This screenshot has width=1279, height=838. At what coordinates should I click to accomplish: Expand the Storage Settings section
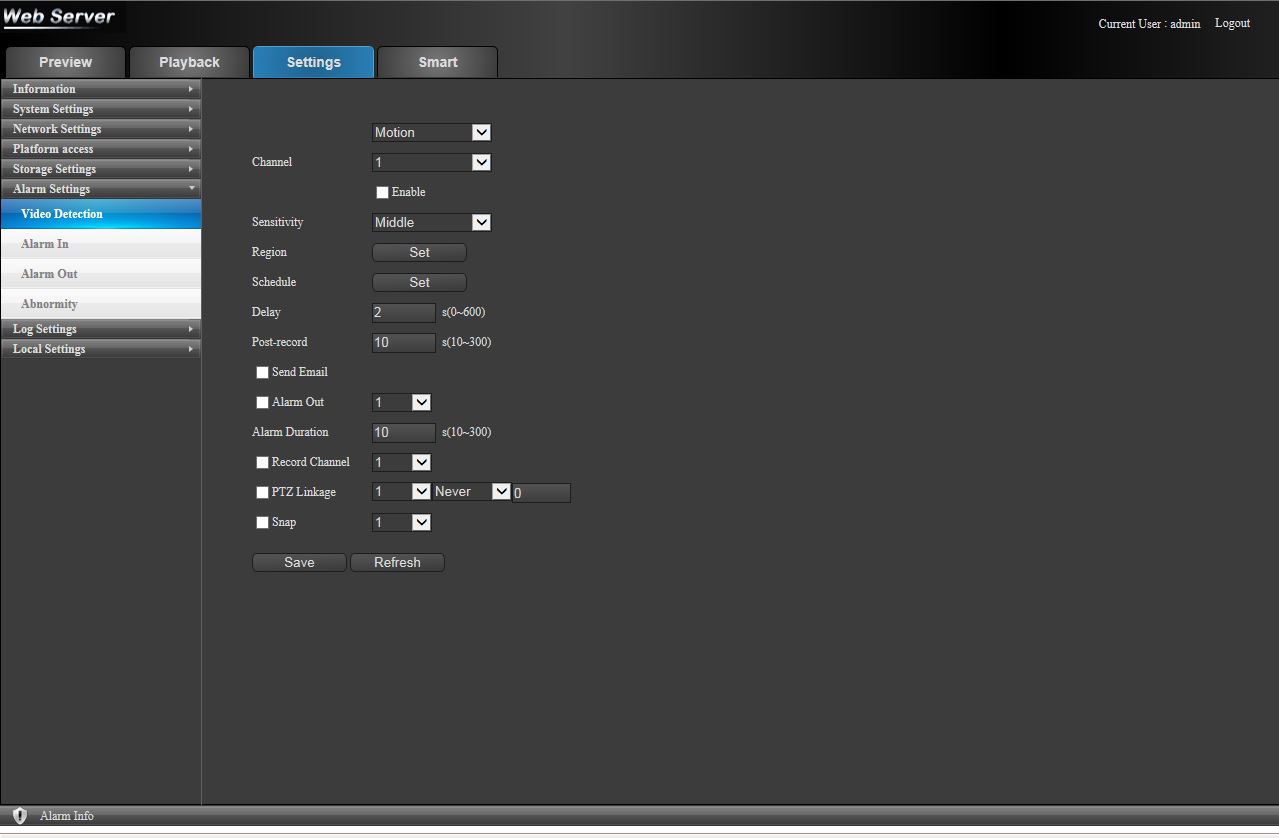(x=100, y=169)
